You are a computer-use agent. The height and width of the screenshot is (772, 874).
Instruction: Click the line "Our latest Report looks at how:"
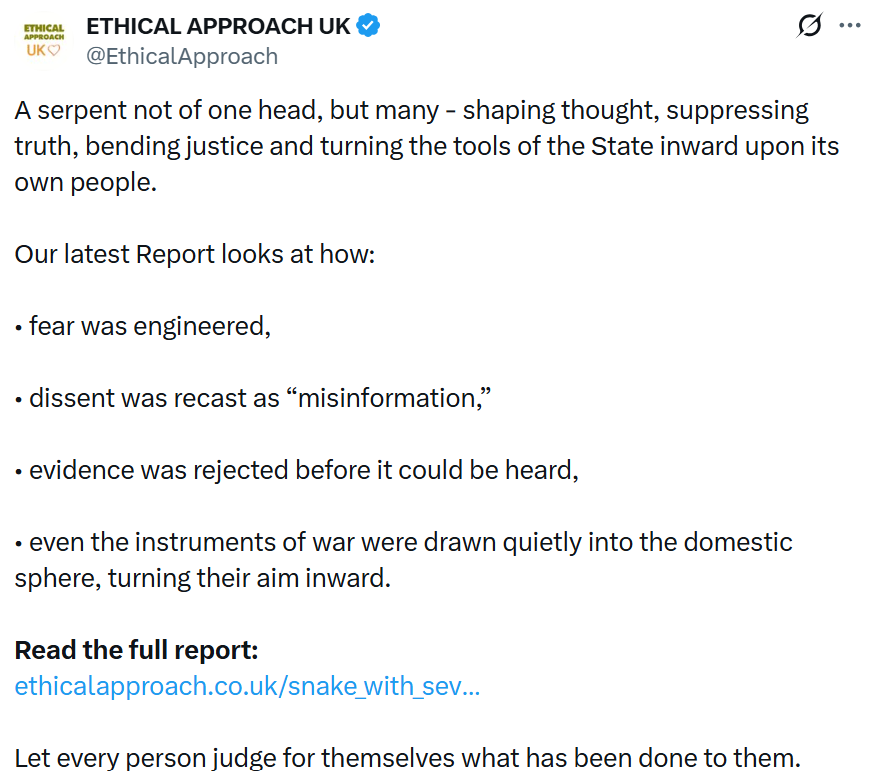pyautogui.click(x=195, y=254)
